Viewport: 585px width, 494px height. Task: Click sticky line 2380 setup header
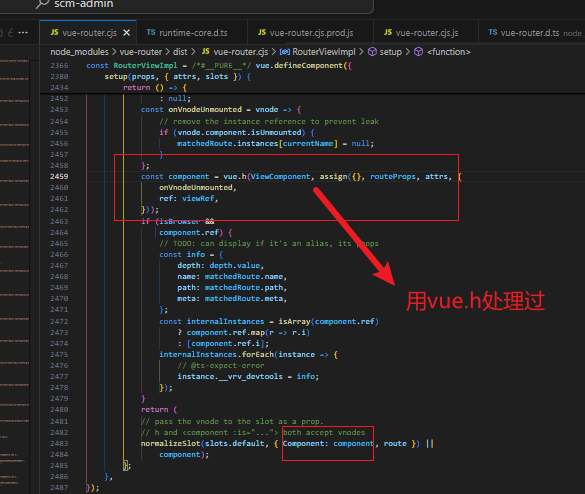pyautogui.click(x=178, y=76)
